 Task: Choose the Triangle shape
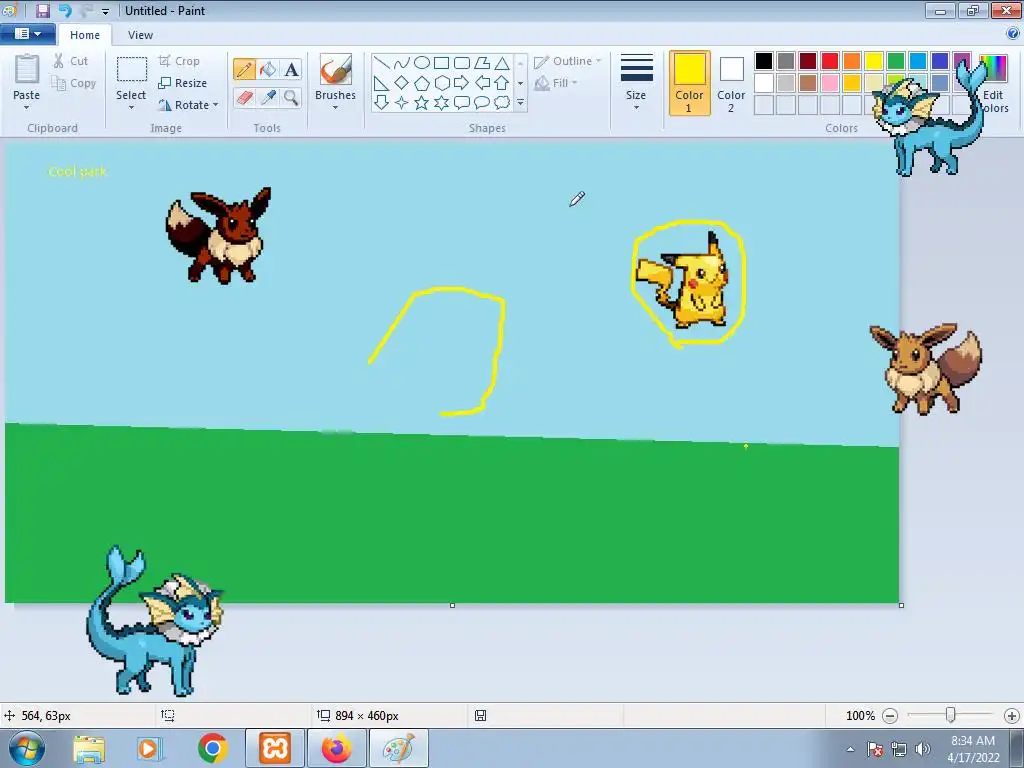click(502, 63)
